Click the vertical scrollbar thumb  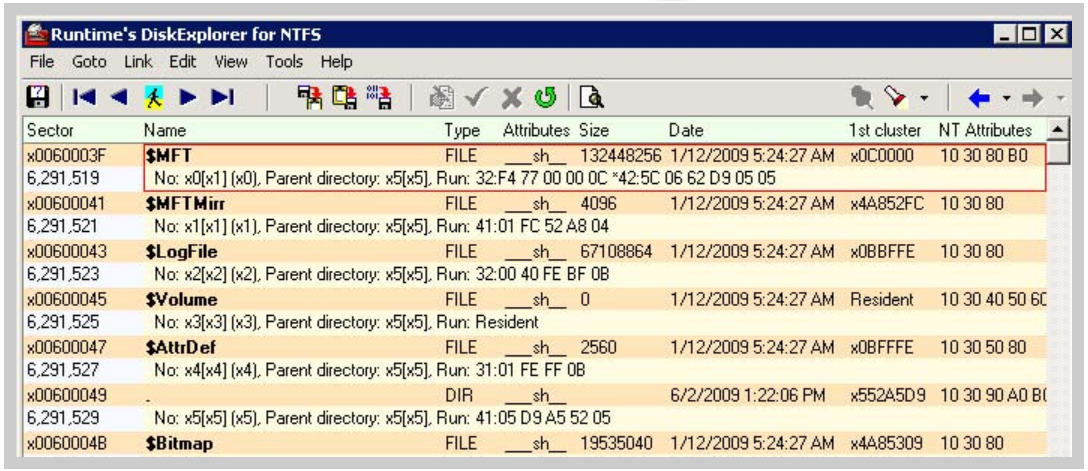point(1057,152)
